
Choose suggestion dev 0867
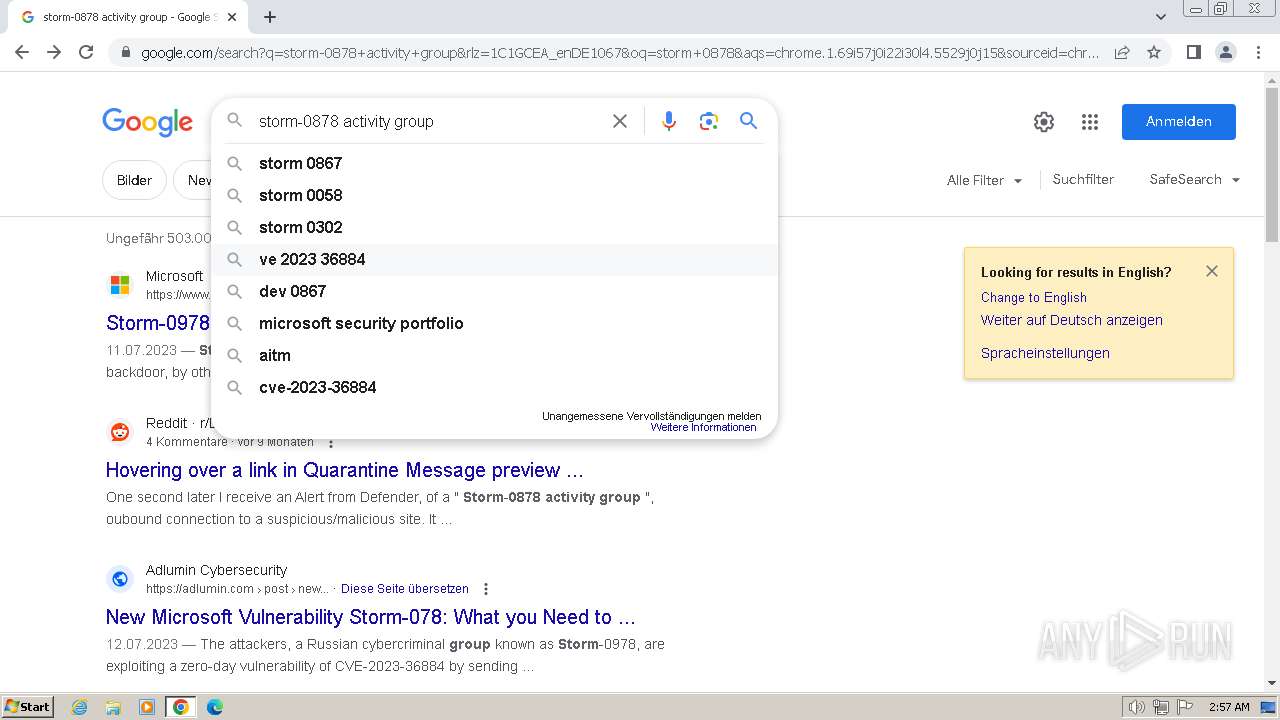[x=495, y=291]
